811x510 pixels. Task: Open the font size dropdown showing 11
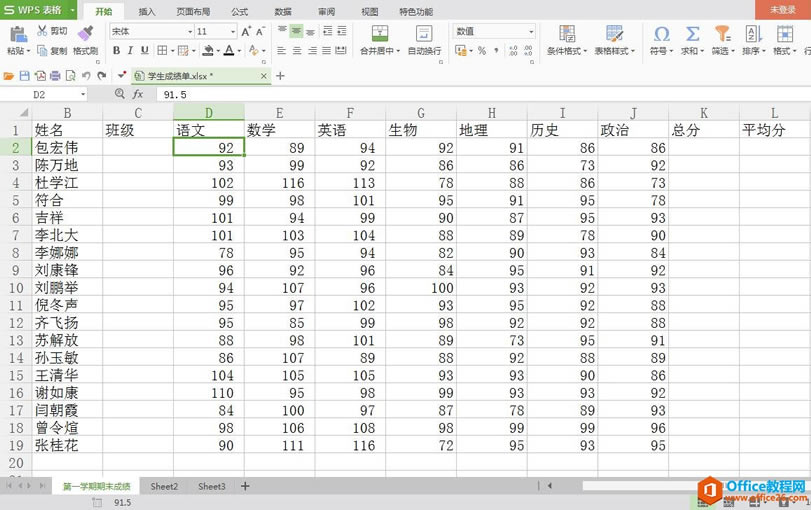point(233,32)
